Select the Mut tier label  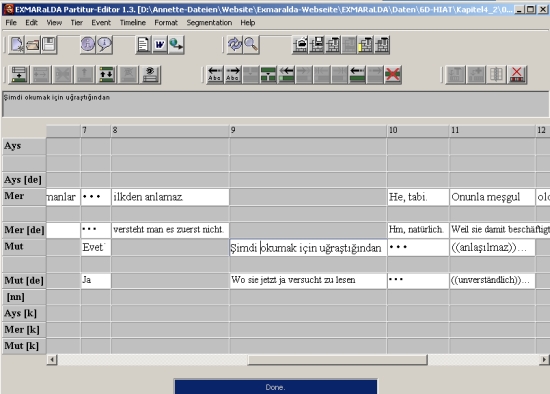24,247
